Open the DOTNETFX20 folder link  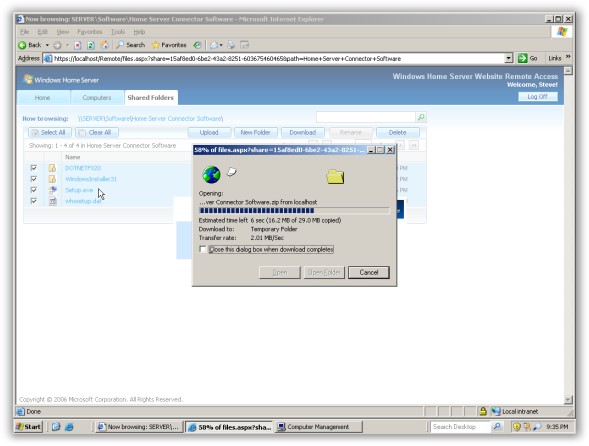point(83,168)
